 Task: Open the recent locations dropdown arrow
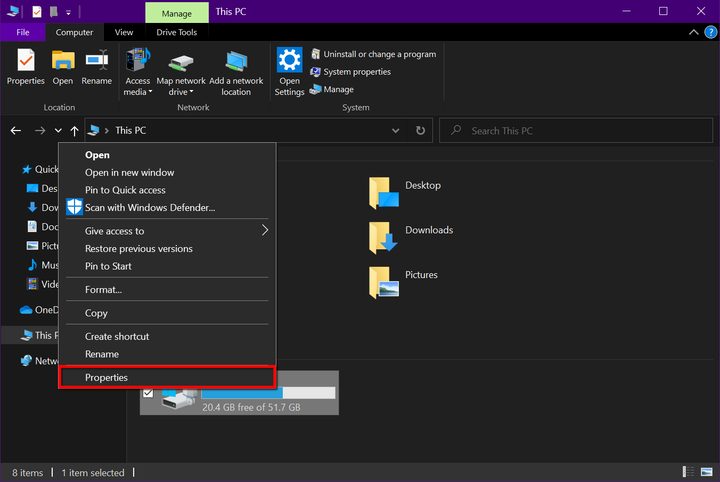point(58,131)
